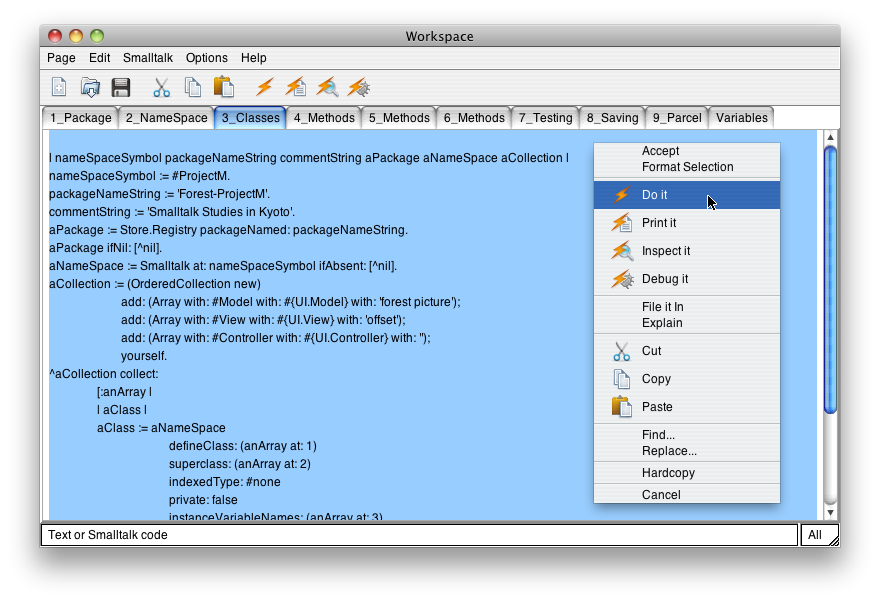The image size is (880, 602).
Task: Click the yellow minimize window button
Action: pyautogui.click(x=76, y=36)
